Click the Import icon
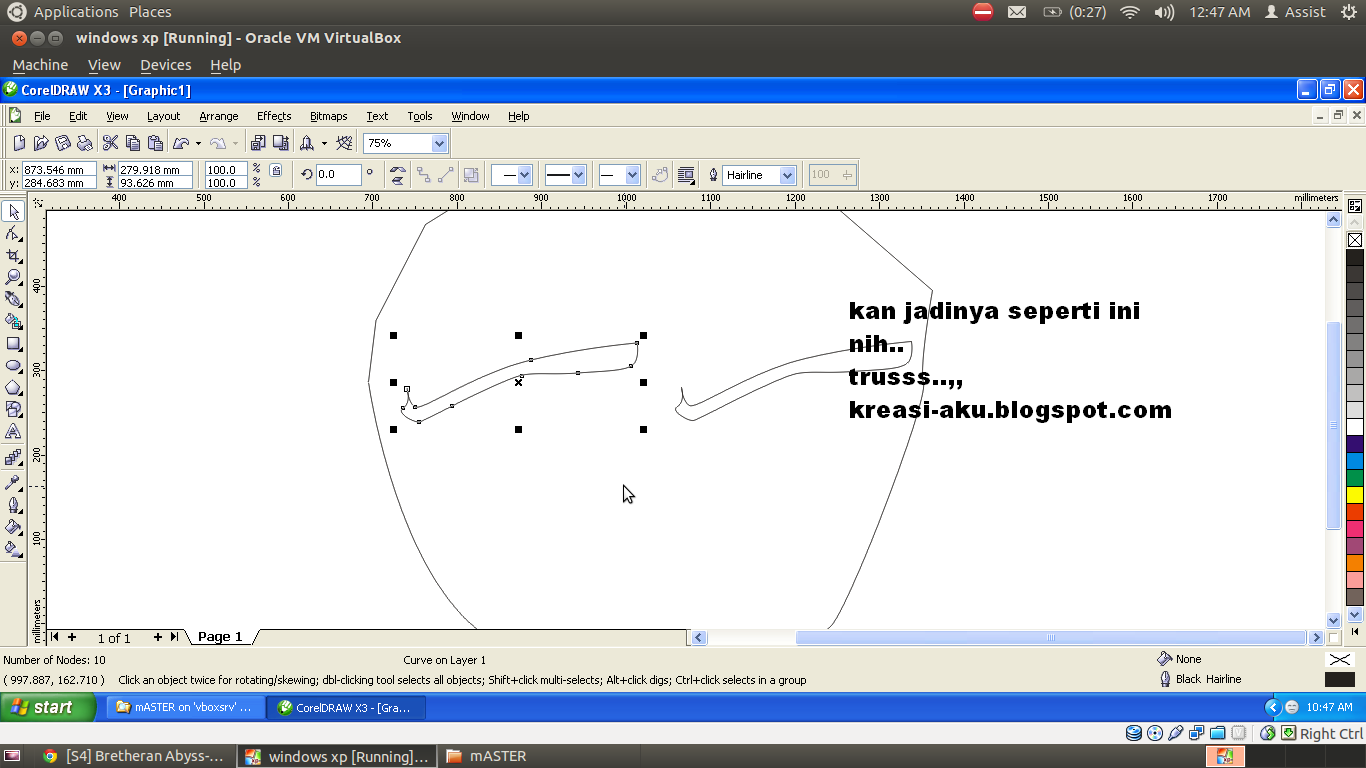The width and height of the screenshot is (1366, 768). (259, 143)
